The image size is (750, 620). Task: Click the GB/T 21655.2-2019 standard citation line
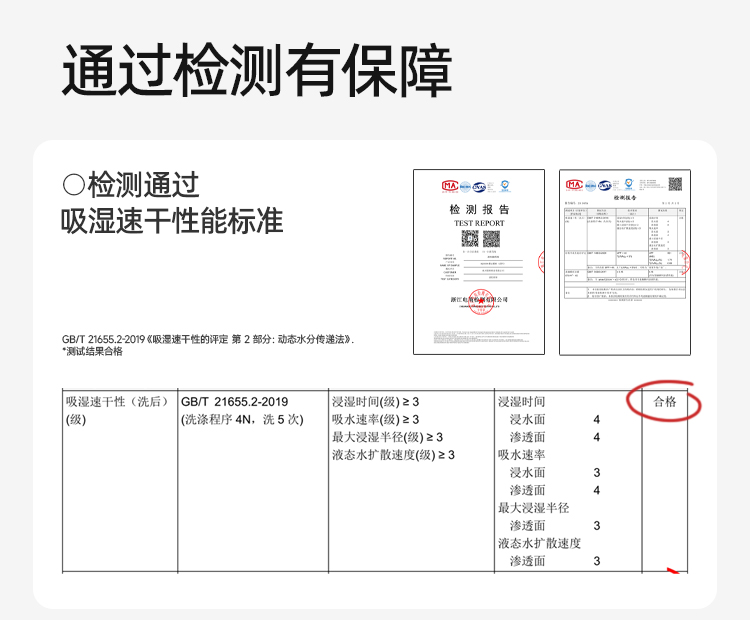(x=208, y=339)
